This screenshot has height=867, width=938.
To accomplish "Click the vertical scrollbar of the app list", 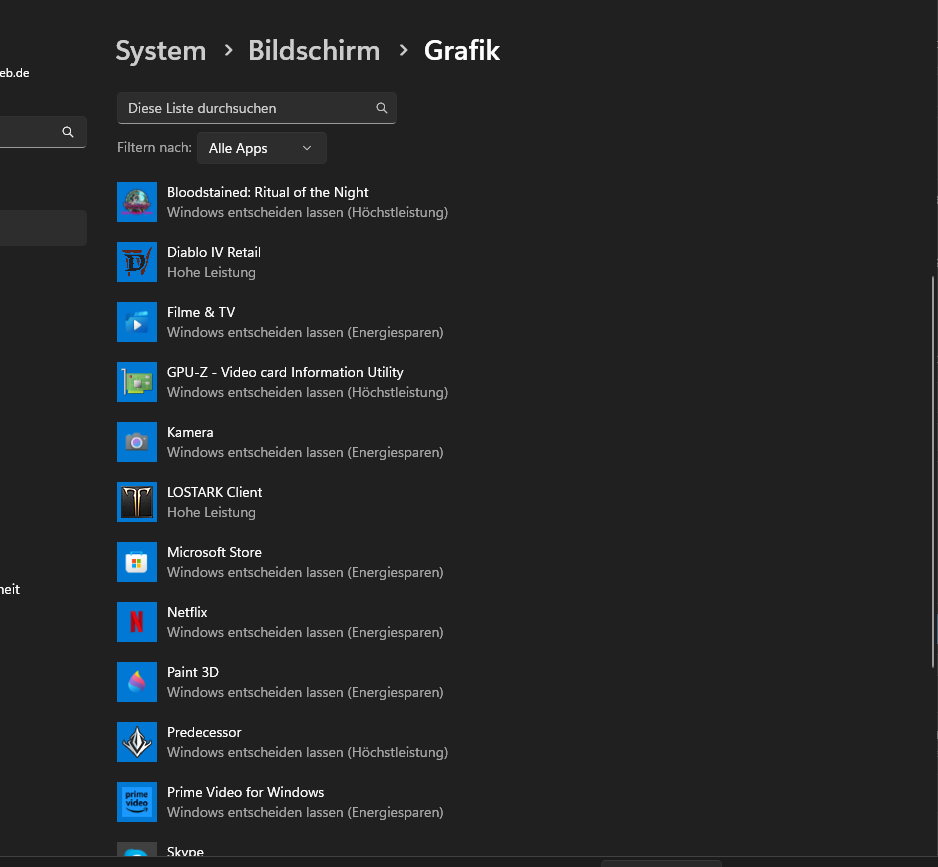I will click(x=933, y=472).
